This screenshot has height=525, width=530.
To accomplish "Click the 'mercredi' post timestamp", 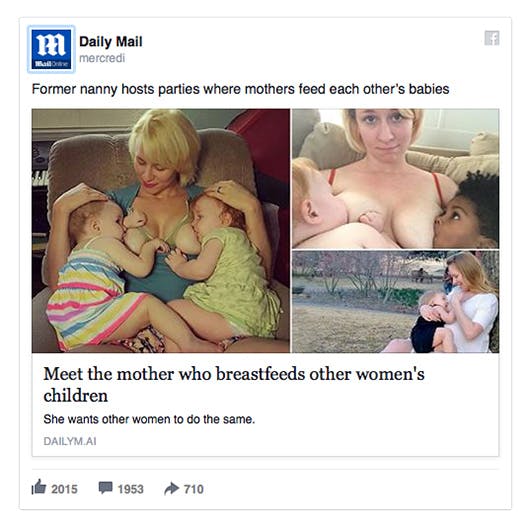I will click(x=102, y=58).
